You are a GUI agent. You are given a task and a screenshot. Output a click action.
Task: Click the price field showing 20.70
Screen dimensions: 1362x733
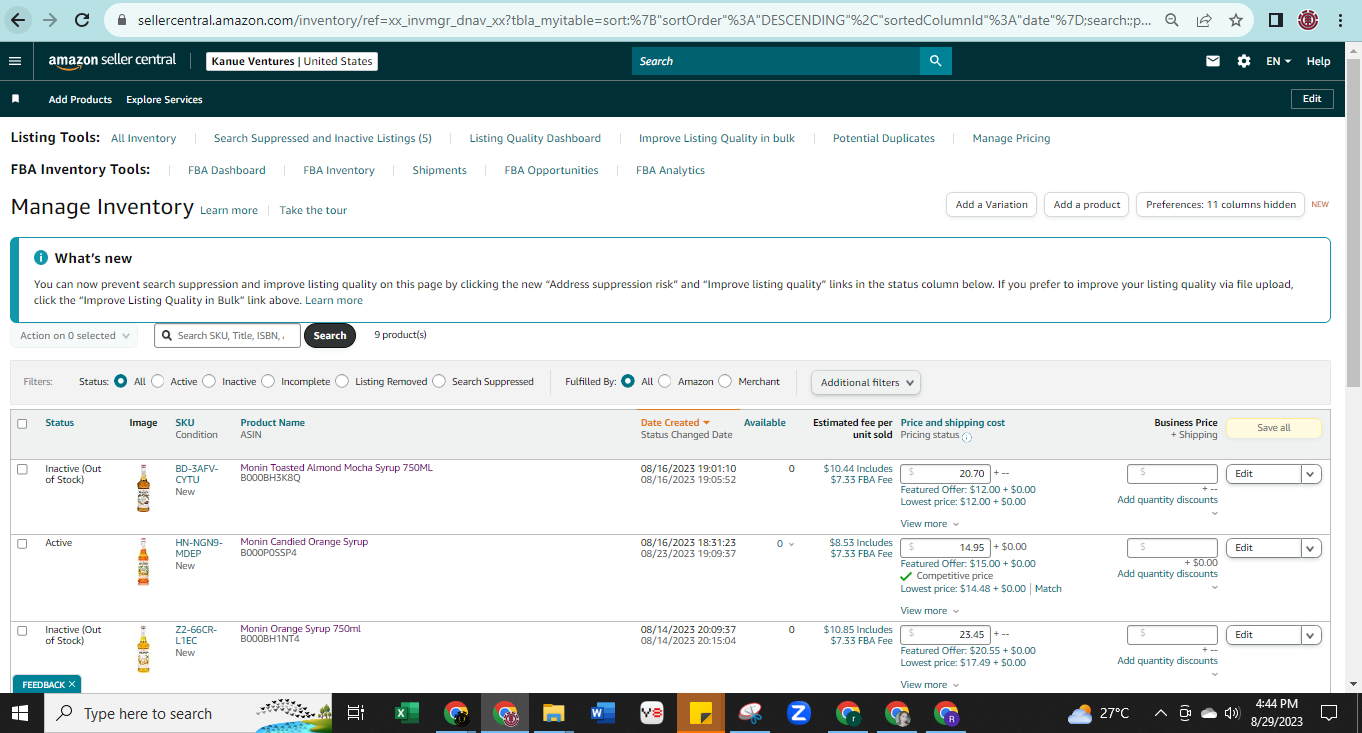click(x=946, y=474)
